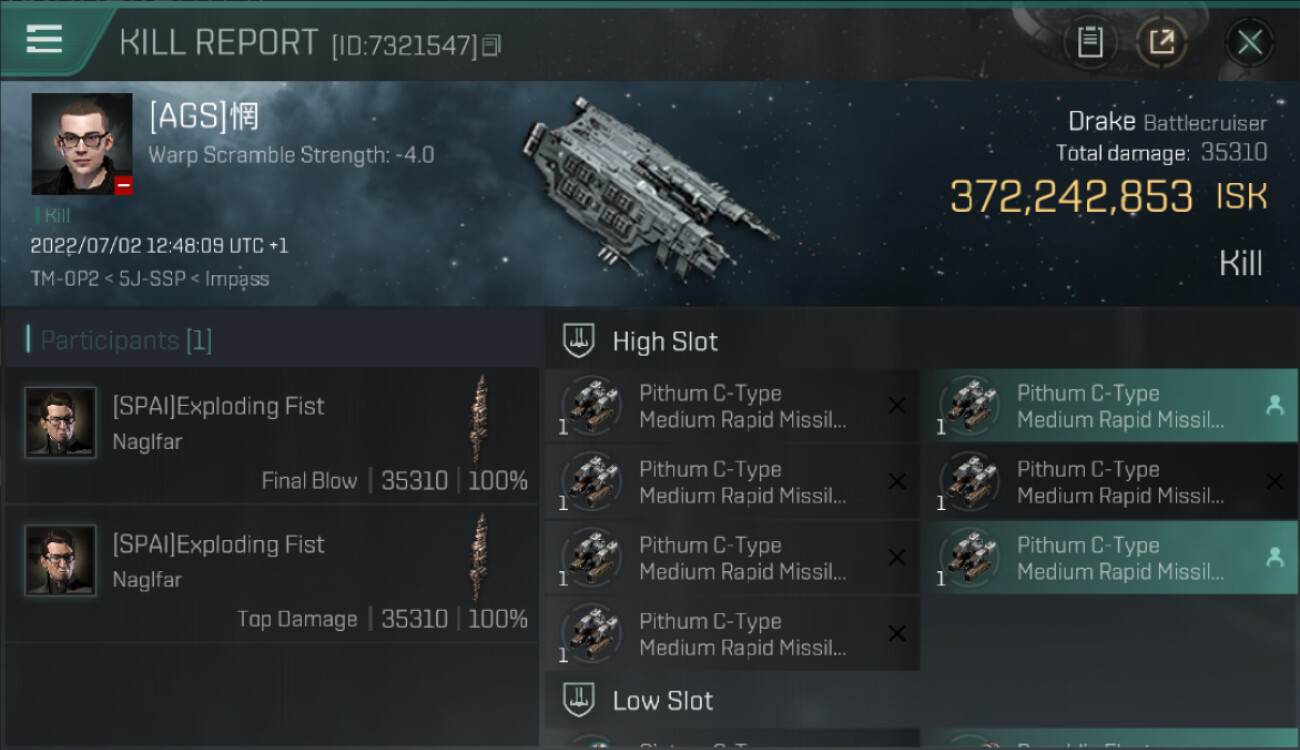Select the Top Damage Exploding Fist portrait

pos(61,560)
